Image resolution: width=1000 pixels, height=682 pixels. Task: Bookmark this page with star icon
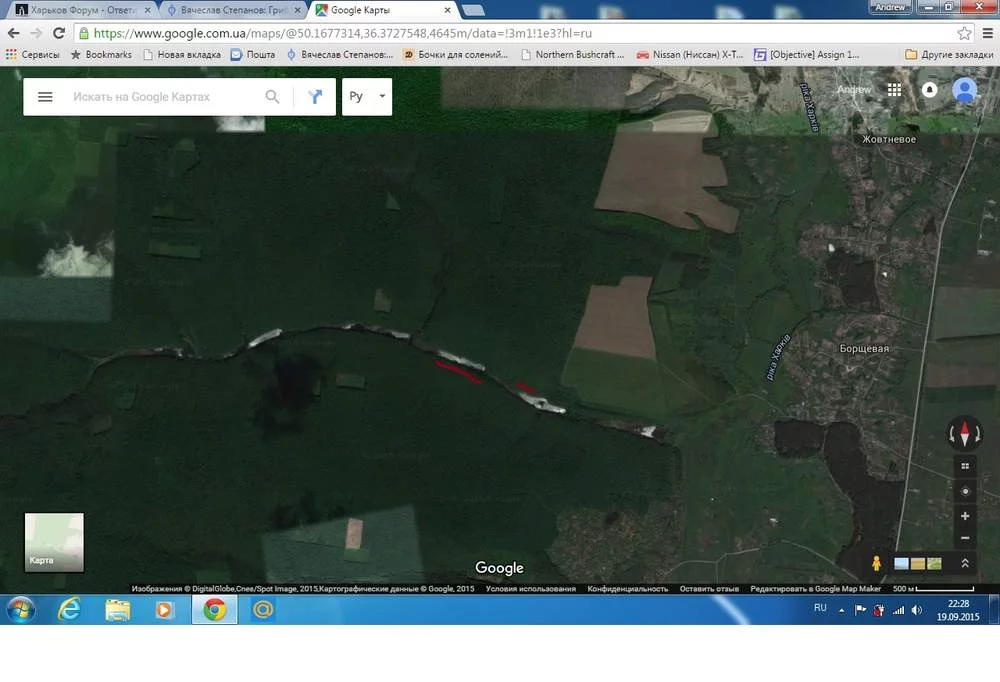point(964,33)
